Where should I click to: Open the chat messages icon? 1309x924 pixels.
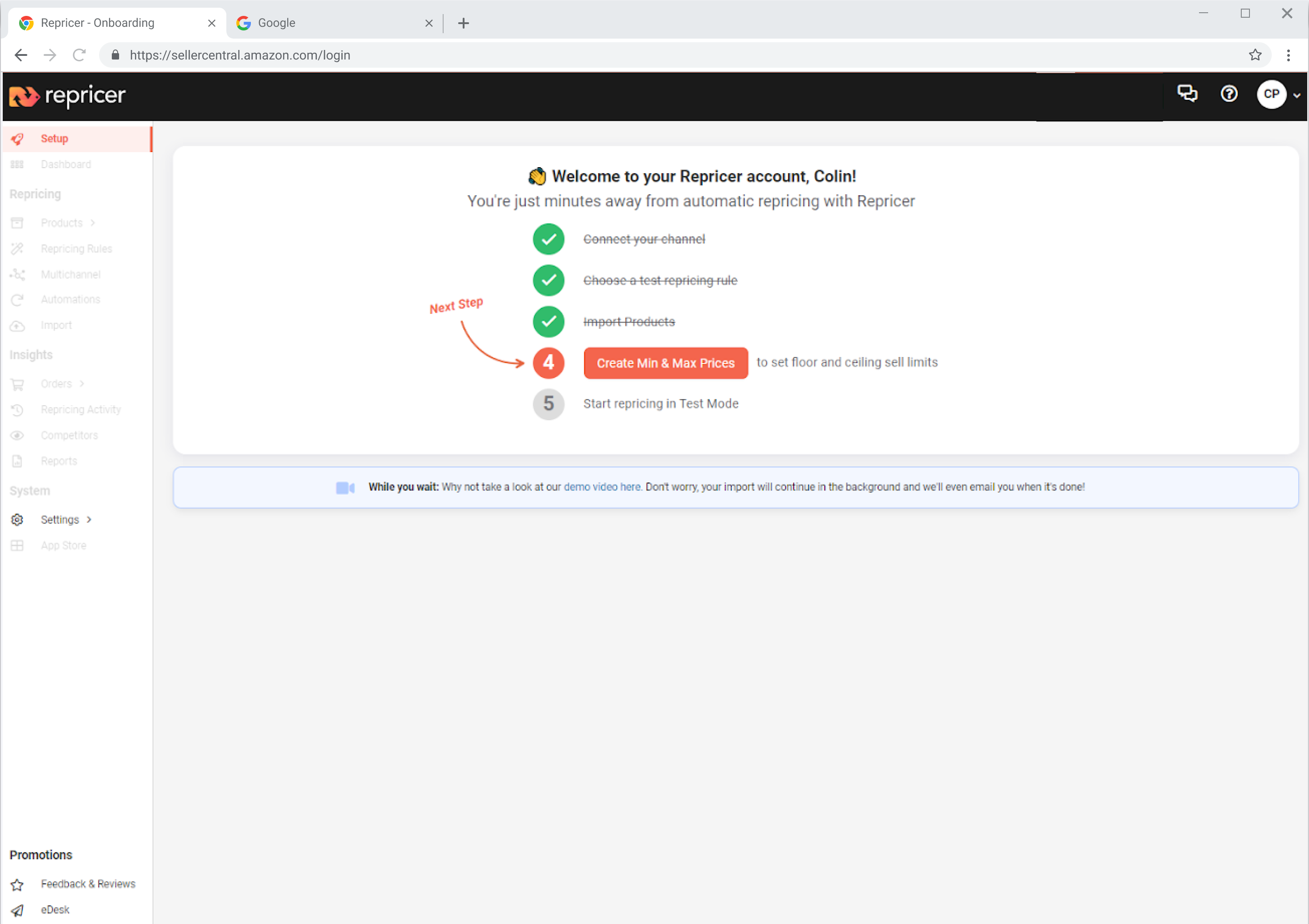(x=1187, y=94)
